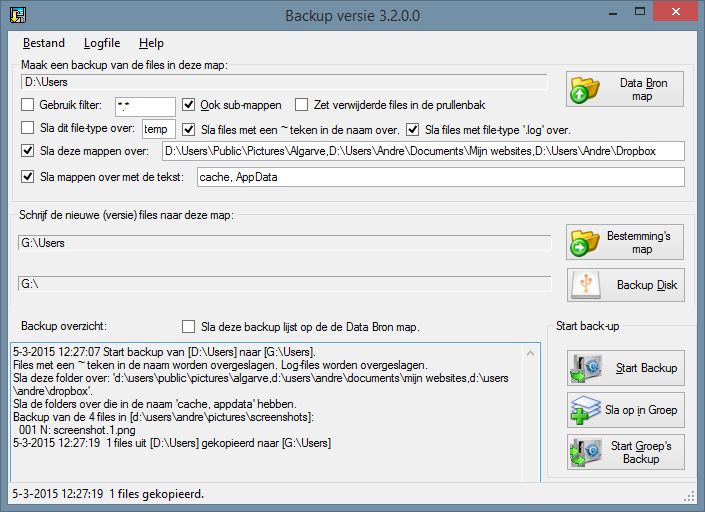Toggle Zet verwijderde files in de prullenbak
705x512 pixels.
click(301, 105)
